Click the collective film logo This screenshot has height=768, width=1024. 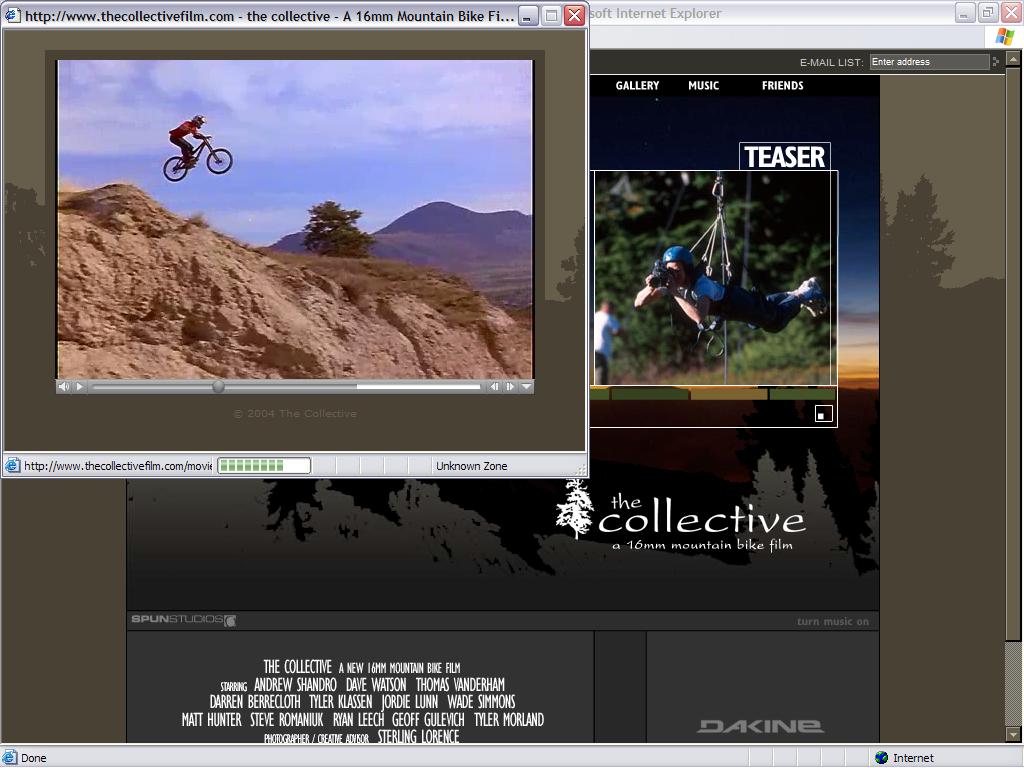680,518
